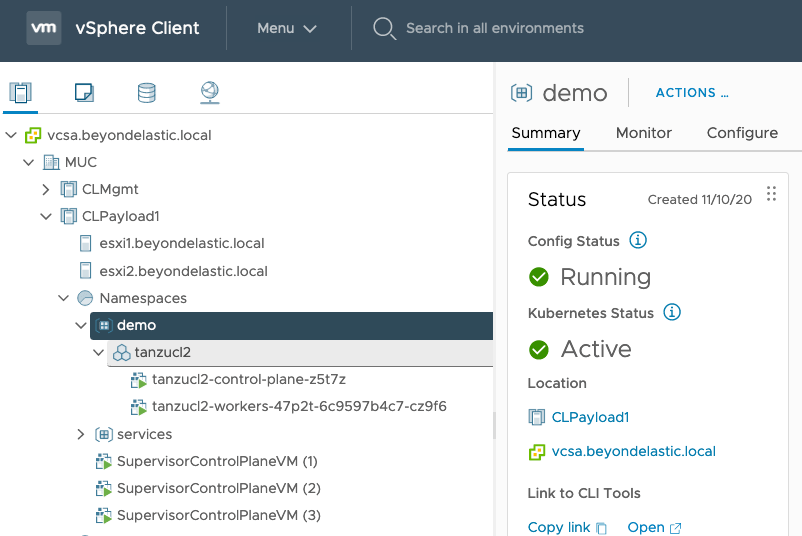The height and width of the screenshot is (536, 802).
Task: Click the search magnifier icon
Action: [x=384, y=28]
